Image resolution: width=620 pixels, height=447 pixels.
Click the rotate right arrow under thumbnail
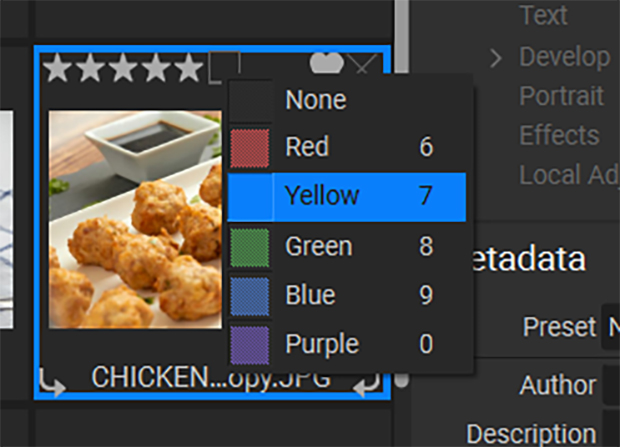click(x=367, y=384)
